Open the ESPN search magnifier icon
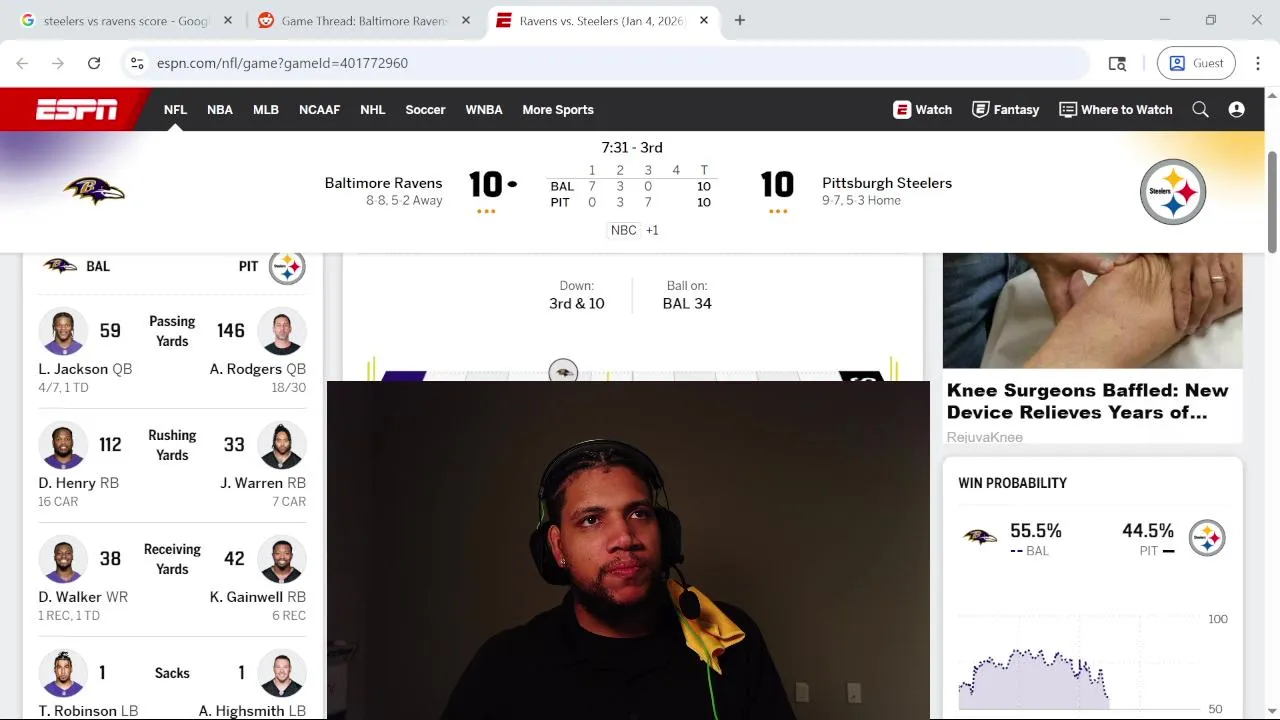This screenshot has width=1280, height=720. pos(1200,110)
